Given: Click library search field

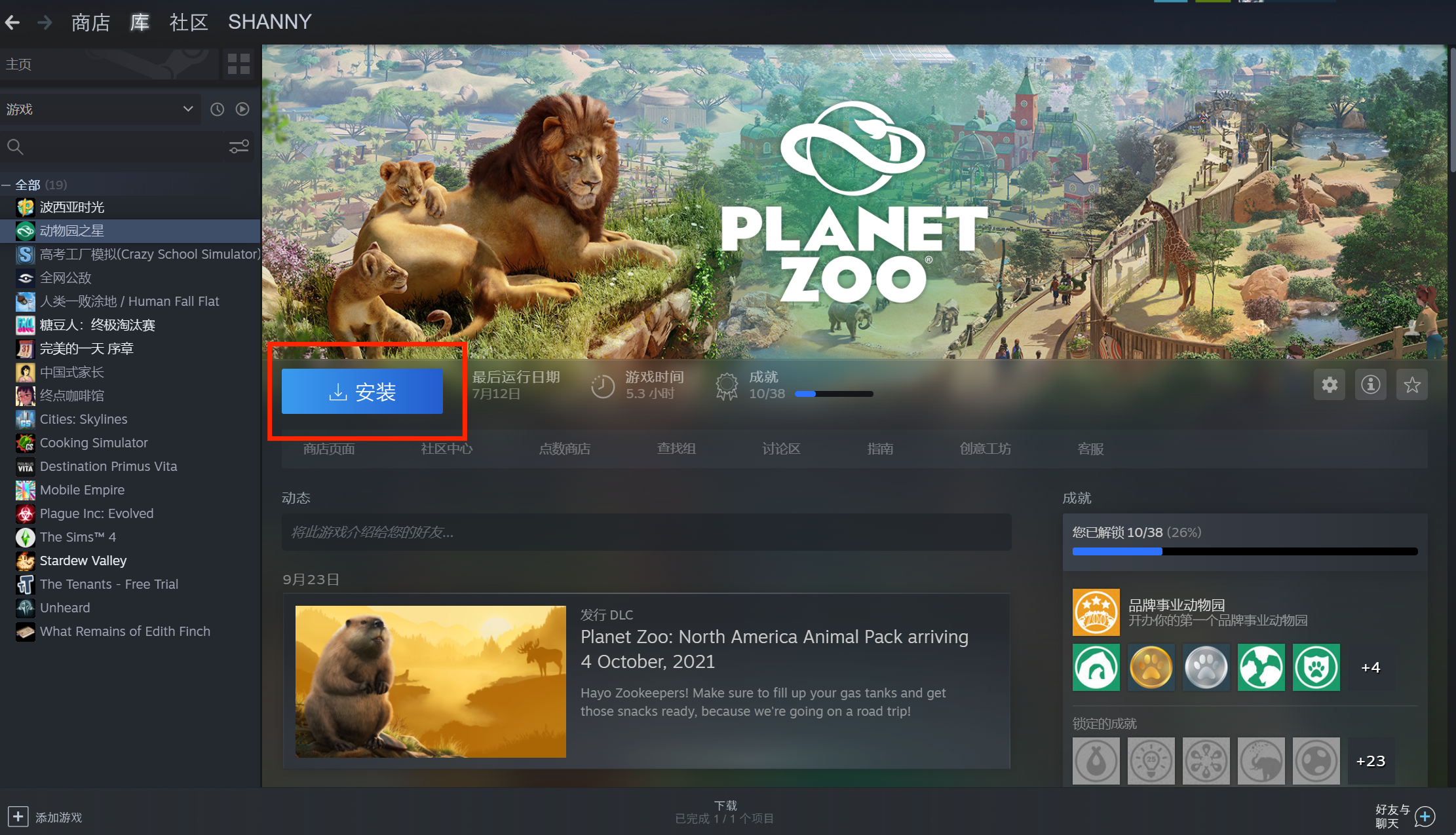Looking at the screenshot, I should coord(111,146).
